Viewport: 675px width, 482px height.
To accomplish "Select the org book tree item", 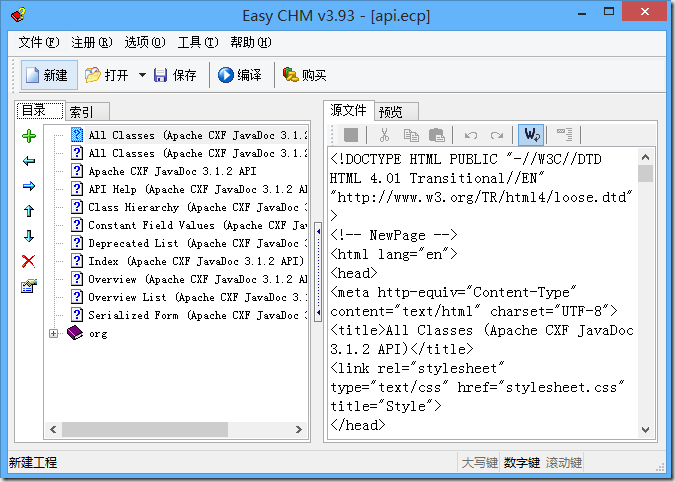I will click(x=98, y=334).
